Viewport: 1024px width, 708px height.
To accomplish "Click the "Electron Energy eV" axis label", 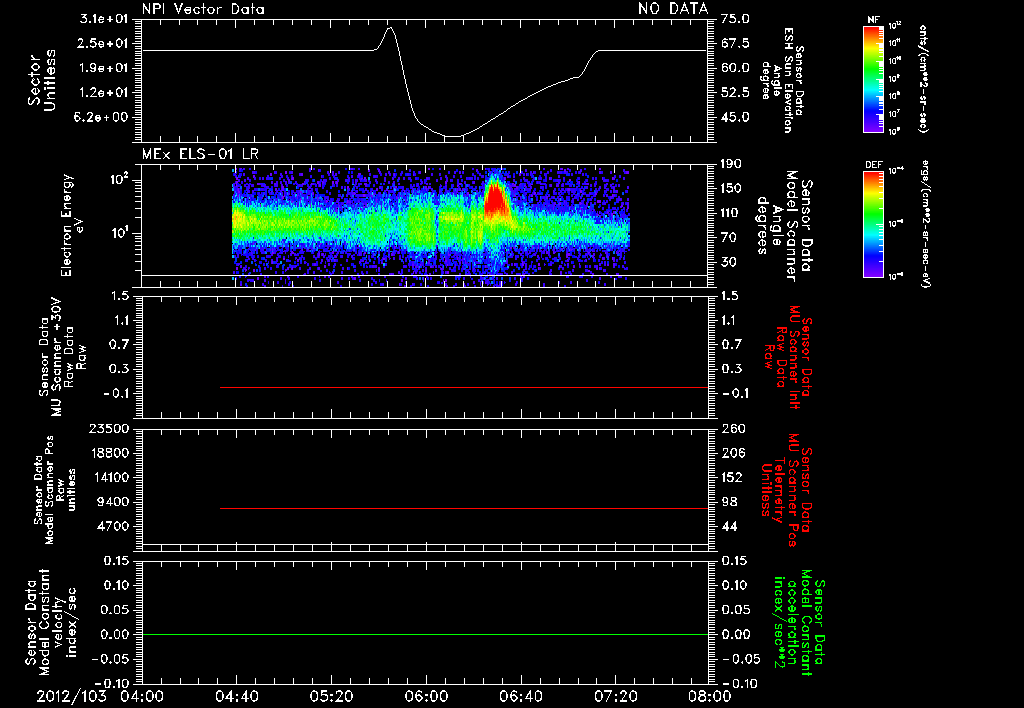I will click(x=72, y=225).
